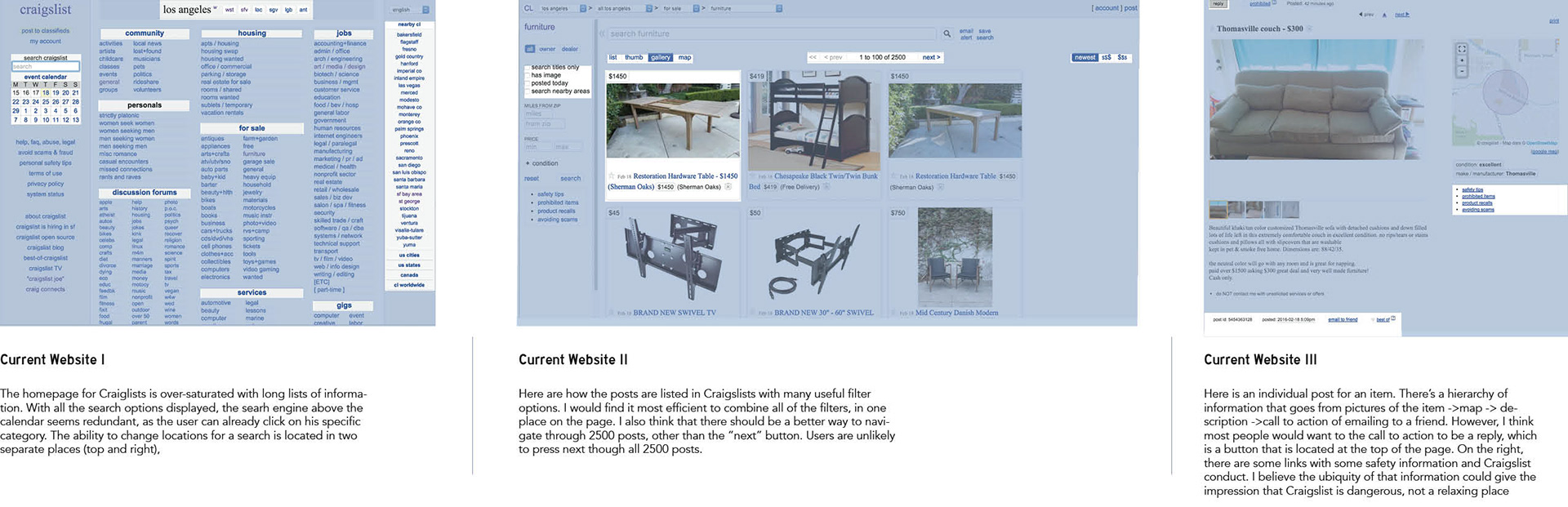Collapse the furniture sidebar with the double-chevron icon
This screenshot has width=1568, height=507.
[603, 34]
